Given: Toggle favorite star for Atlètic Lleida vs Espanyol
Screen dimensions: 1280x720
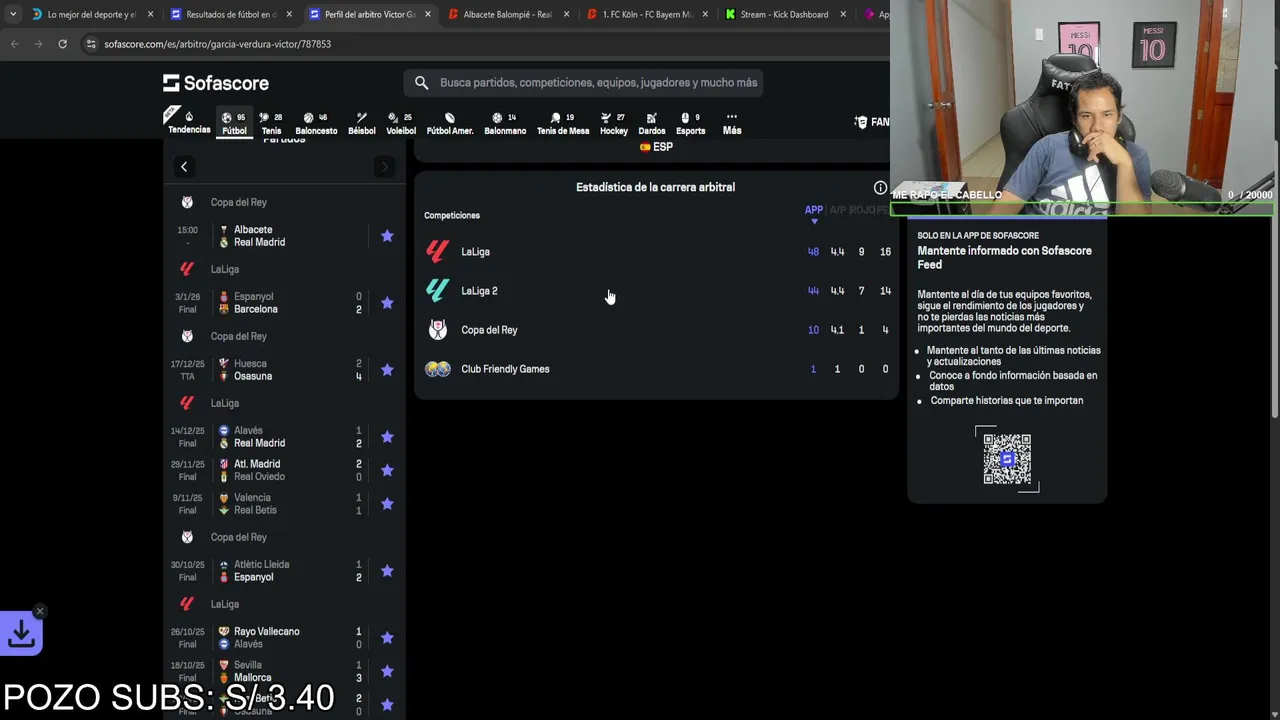Looking at the screenshot, I should tap(387, 571).
